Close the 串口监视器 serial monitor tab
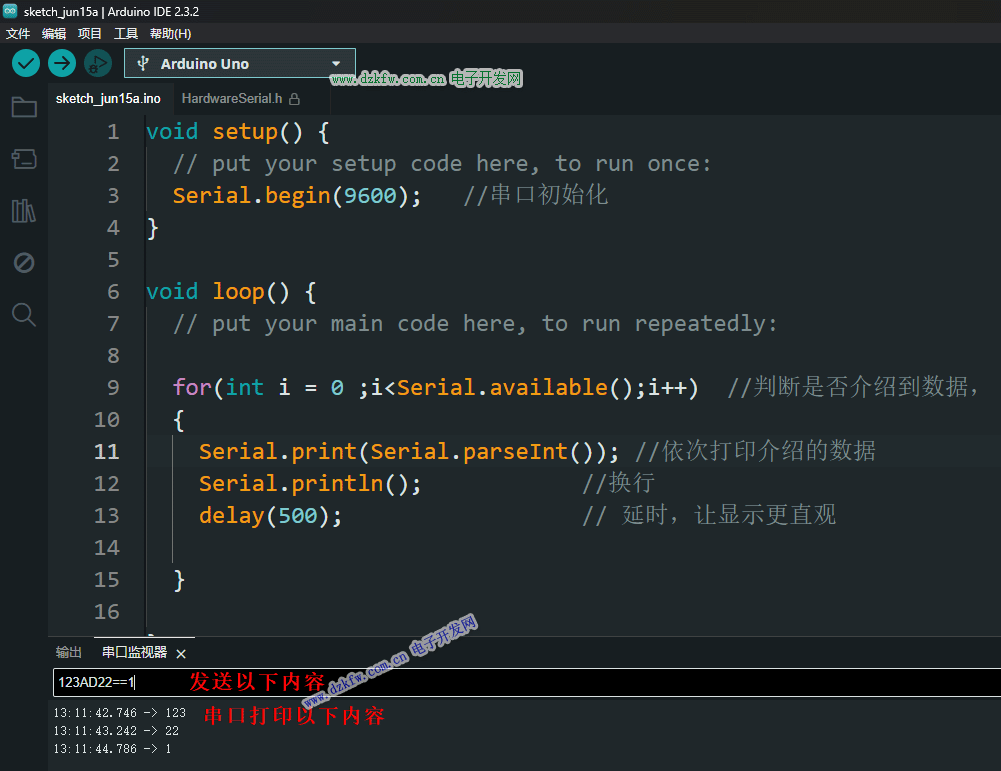 point(181,654)
